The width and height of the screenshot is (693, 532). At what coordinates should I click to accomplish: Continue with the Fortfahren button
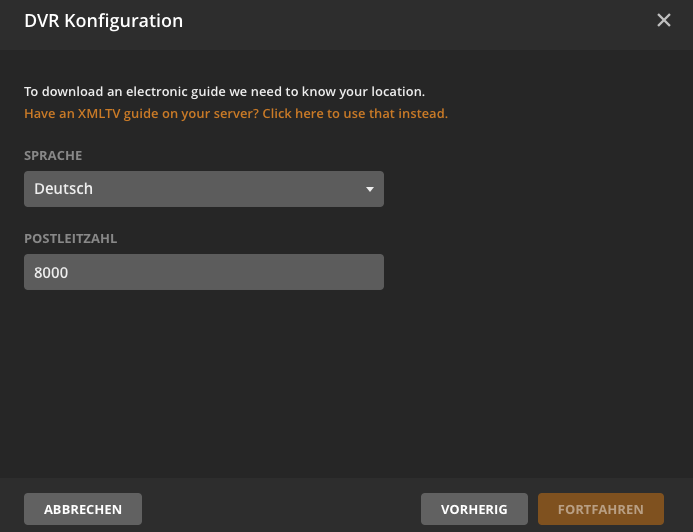click(600, 509)
